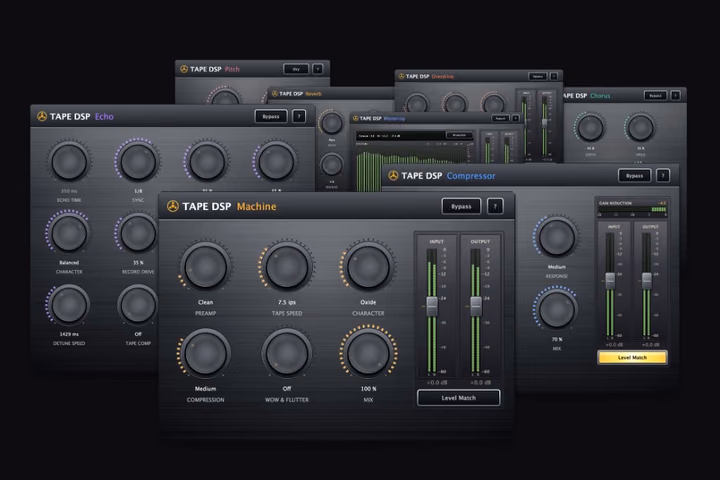Open help in the Metering window

(x=516, y=119)
